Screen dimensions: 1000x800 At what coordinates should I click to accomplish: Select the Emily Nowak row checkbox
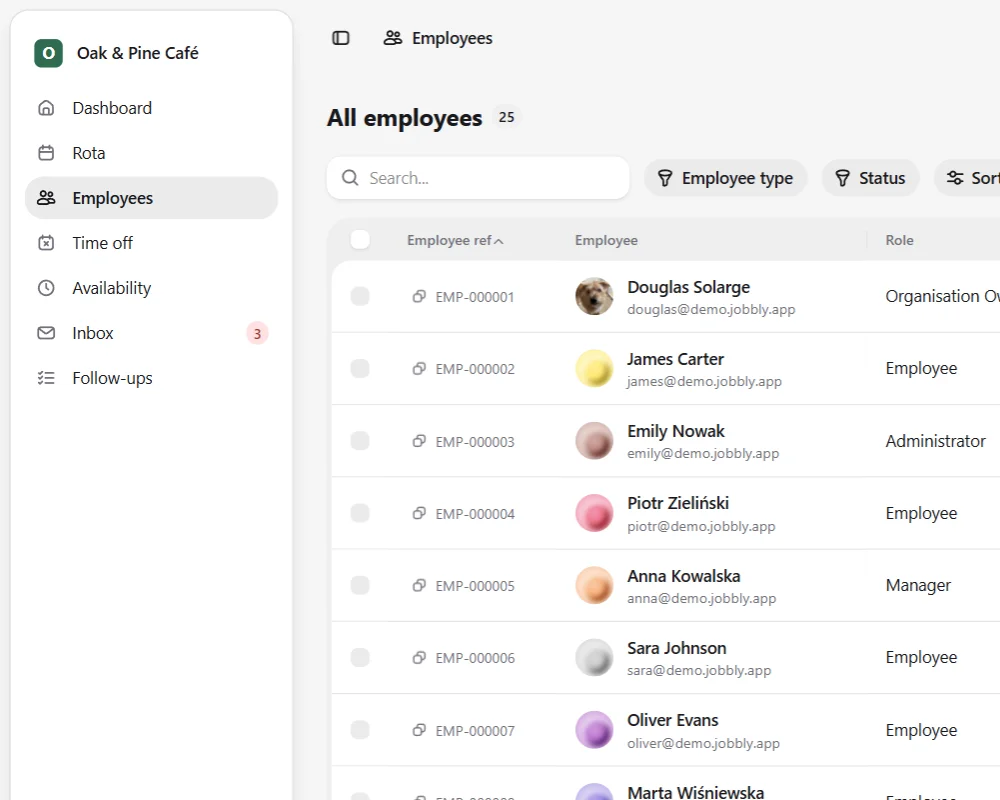point(360,441)
